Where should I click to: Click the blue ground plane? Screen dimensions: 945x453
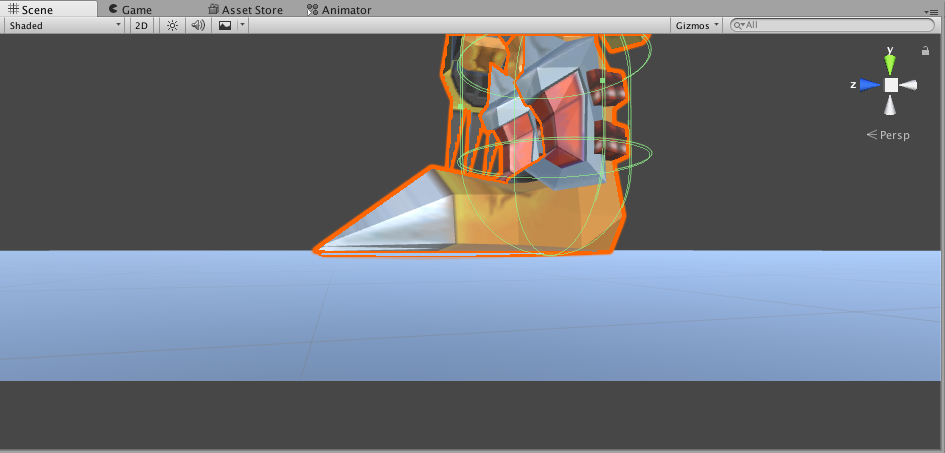470,316
